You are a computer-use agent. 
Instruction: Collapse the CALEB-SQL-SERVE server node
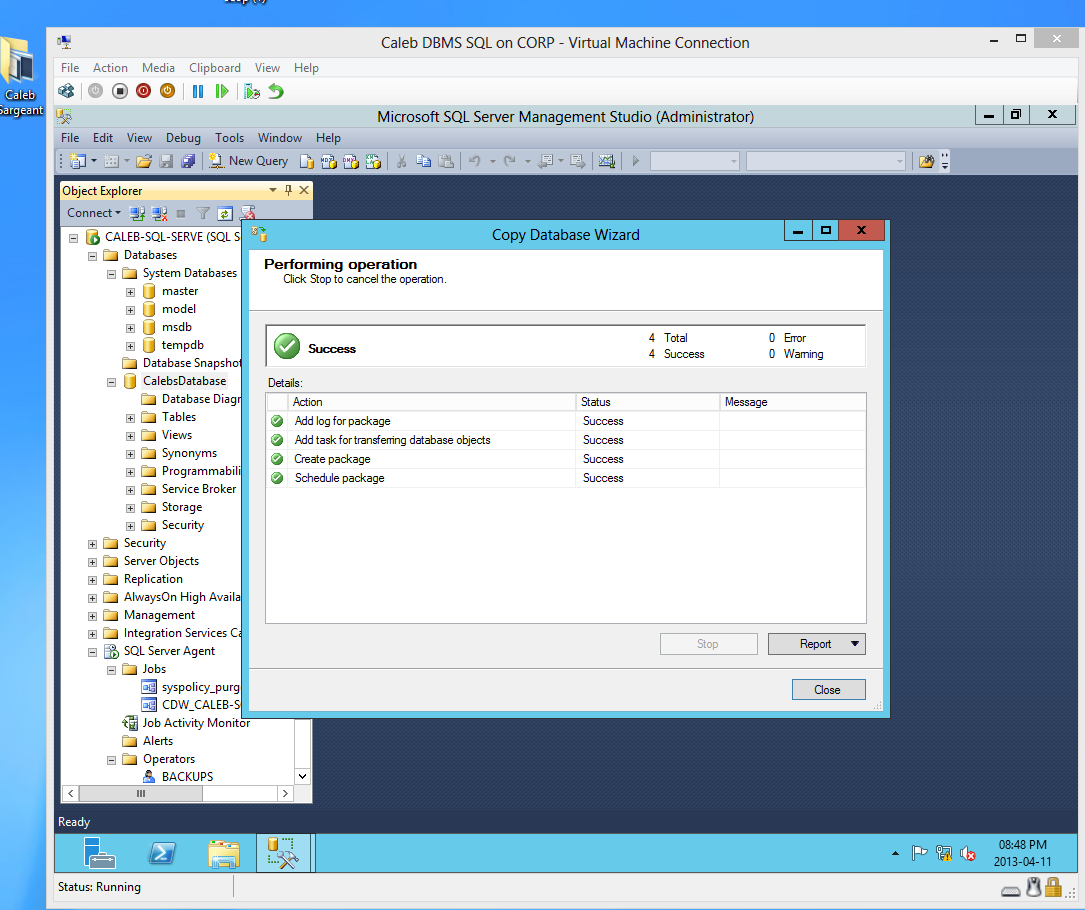coord(73,238)
